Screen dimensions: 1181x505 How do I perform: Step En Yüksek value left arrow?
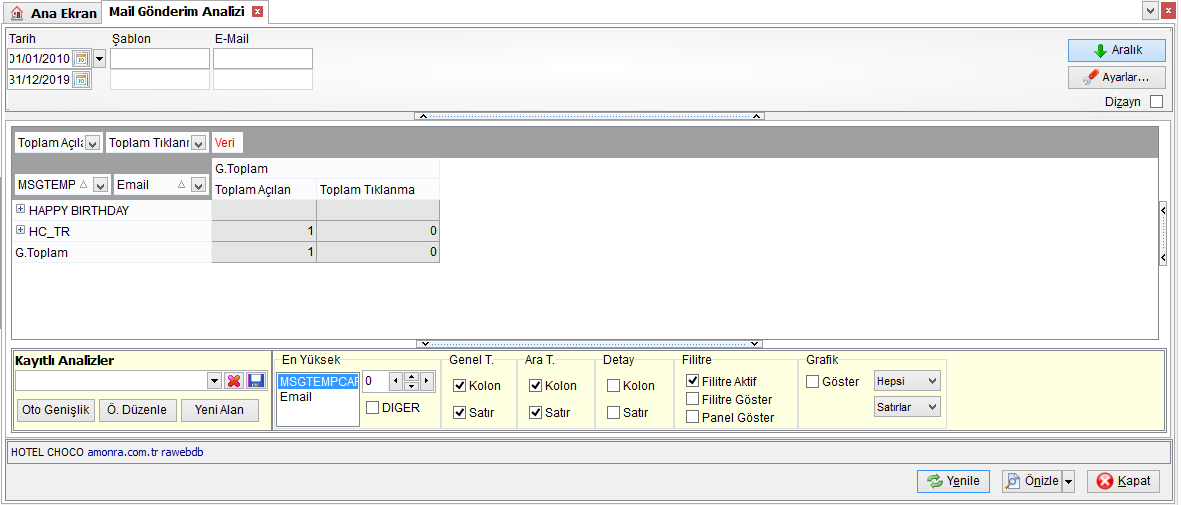point(395,381)
